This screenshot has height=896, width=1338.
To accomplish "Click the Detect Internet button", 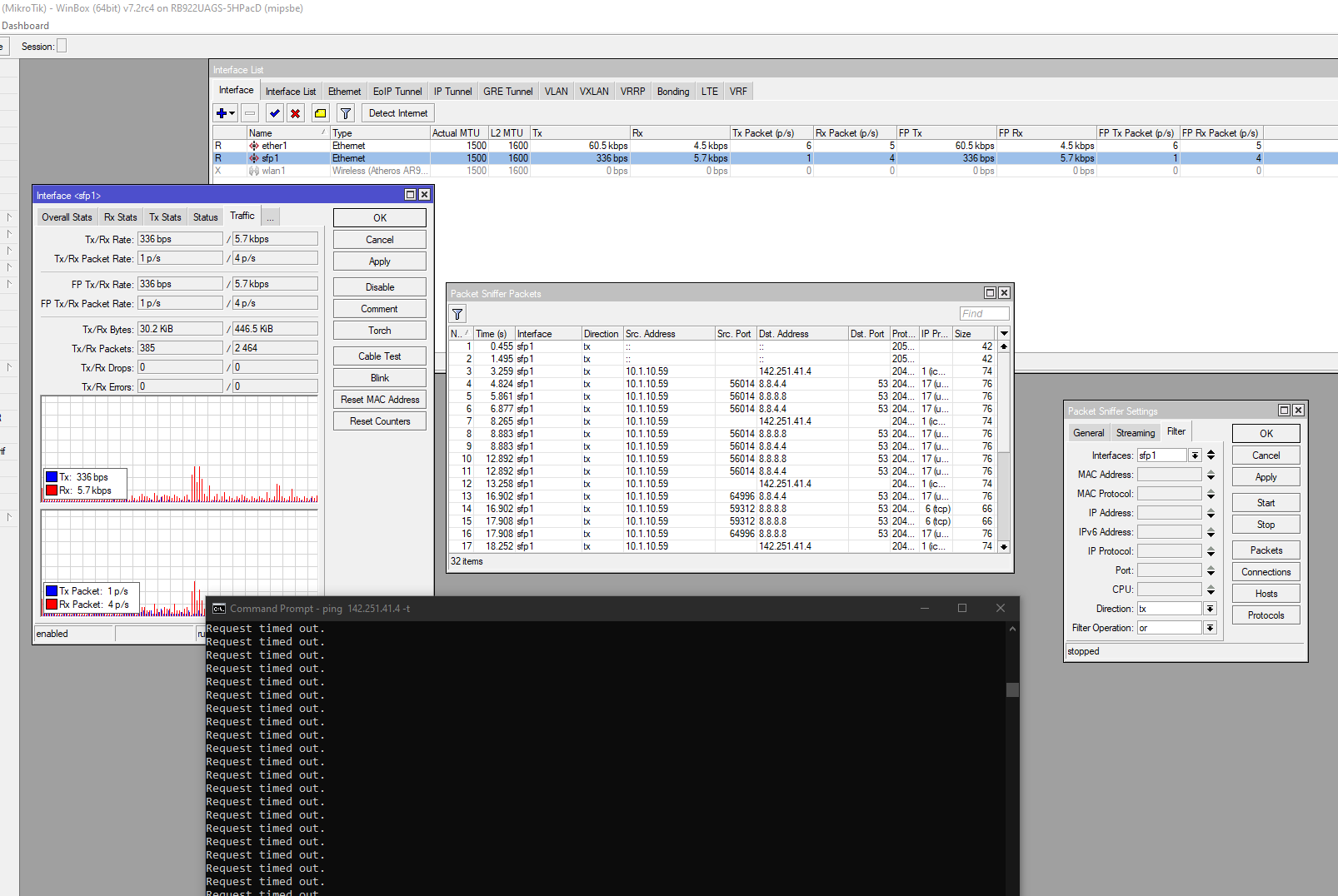I will (398, 113).
